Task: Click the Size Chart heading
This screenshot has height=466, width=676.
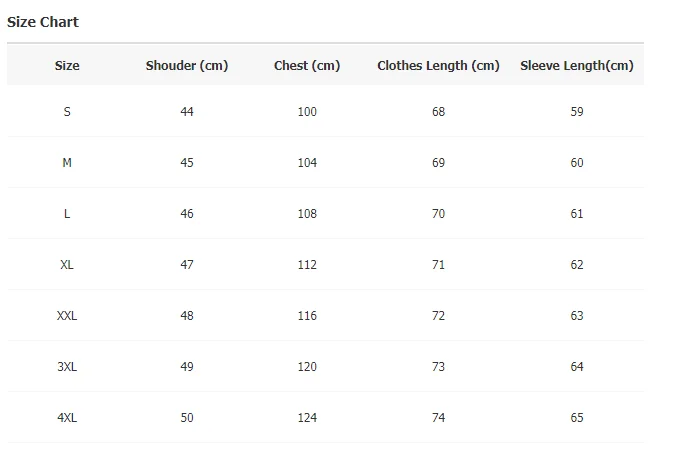Action: pyautogui.click(x=43, y=22)
